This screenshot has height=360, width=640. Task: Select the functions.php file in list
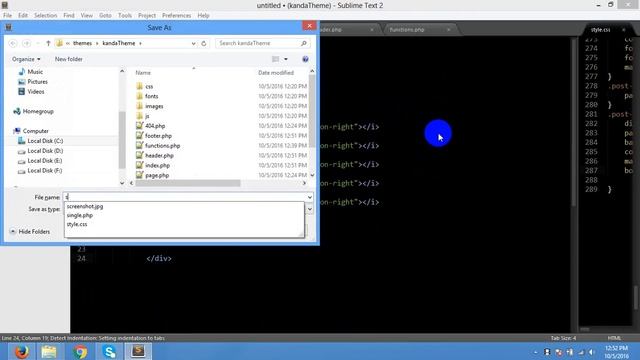click(x=162, y=146)
